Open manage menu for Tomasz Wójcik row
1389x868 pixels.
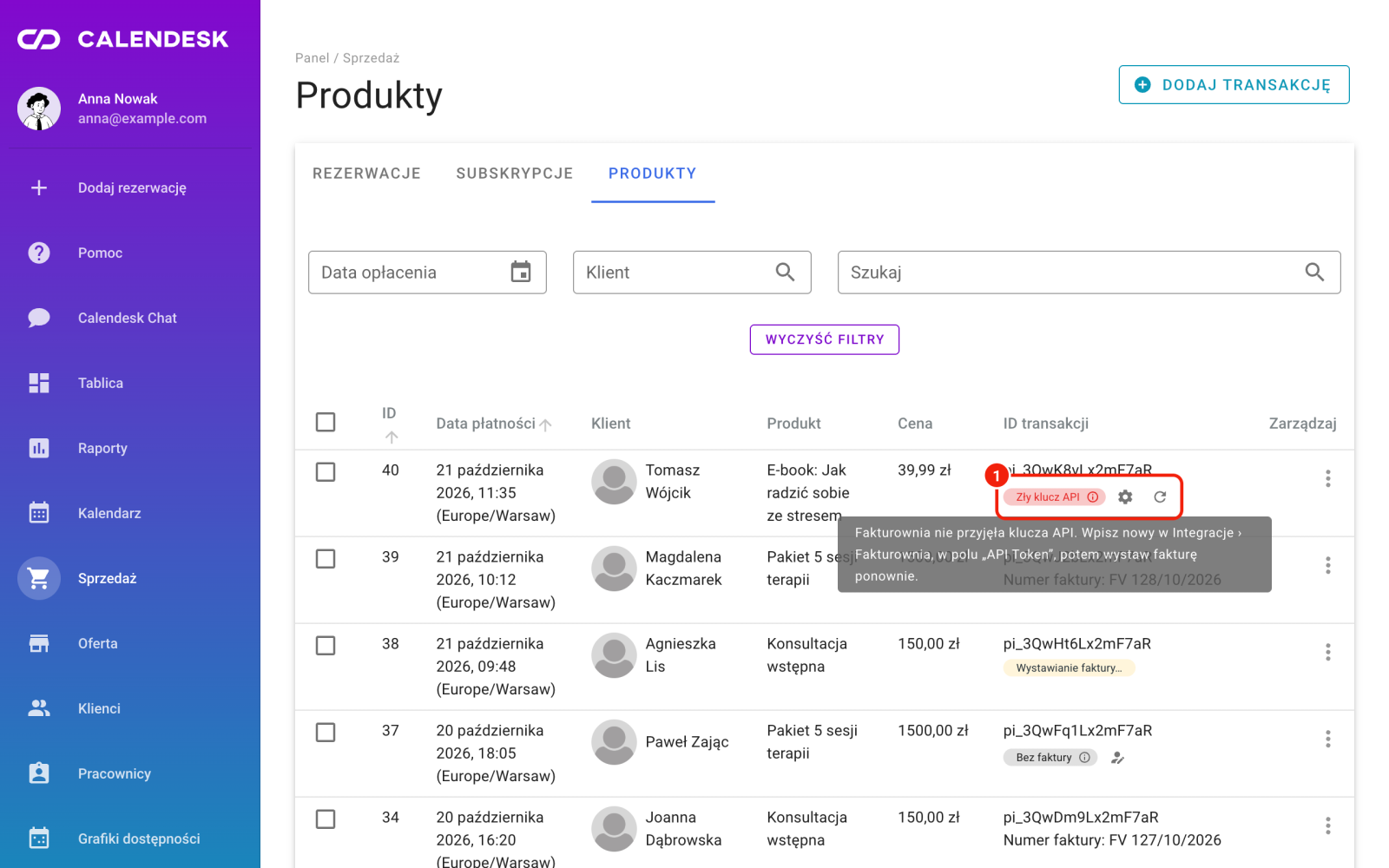[x=1327, y=478]
